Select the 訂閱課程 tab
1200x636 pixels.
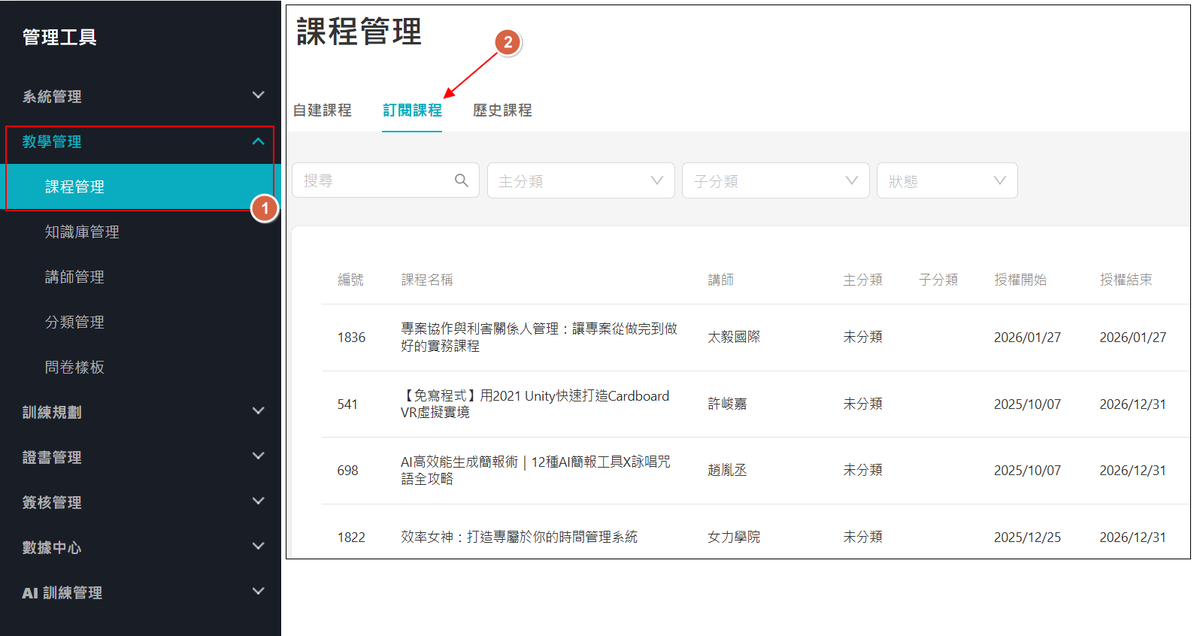(x=412, y=110)
